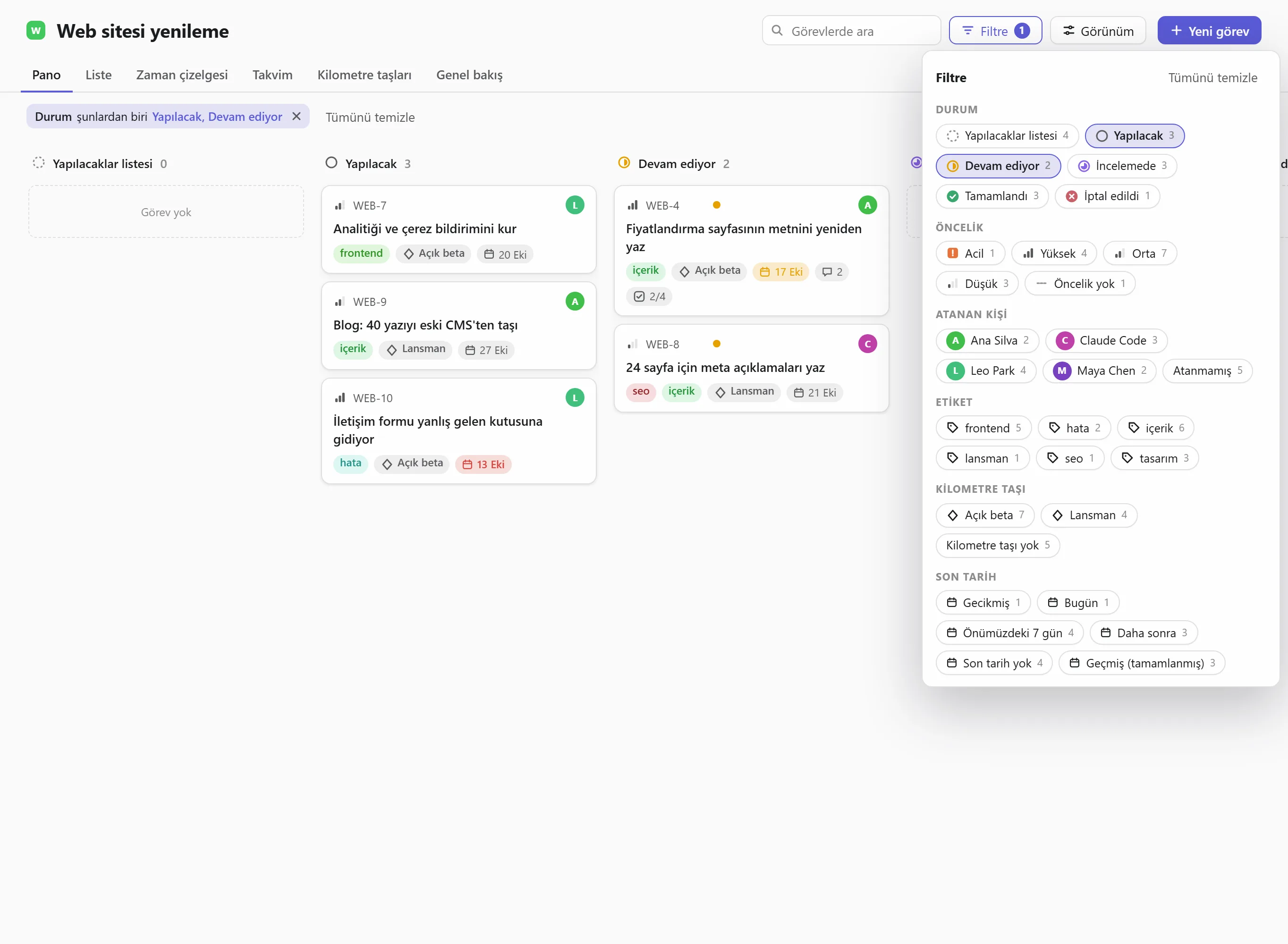
Task: Click the 2/4 subtask checklist badge
Action: point(649,296)
